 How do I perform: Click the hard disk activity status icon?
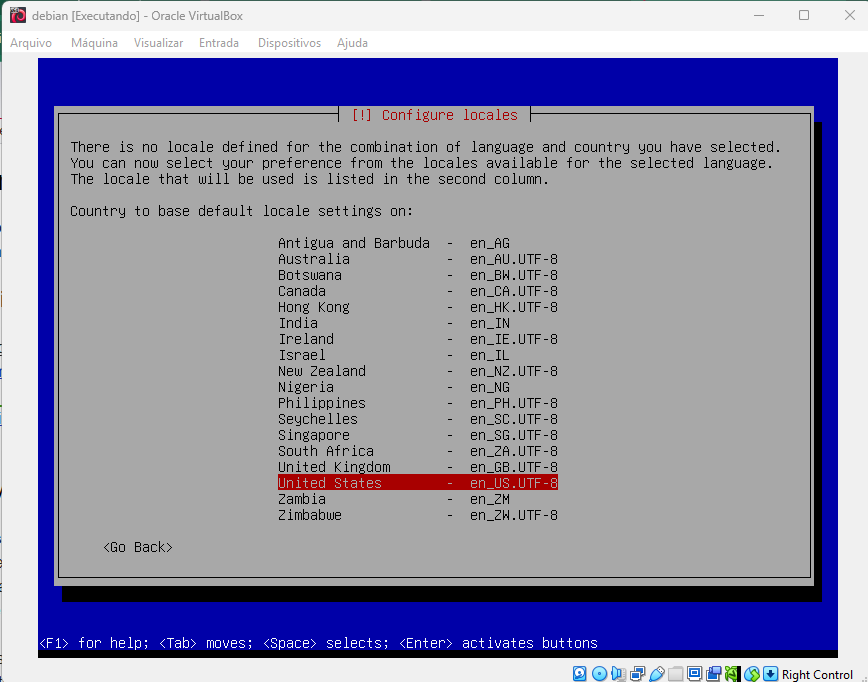click(580, 674)
